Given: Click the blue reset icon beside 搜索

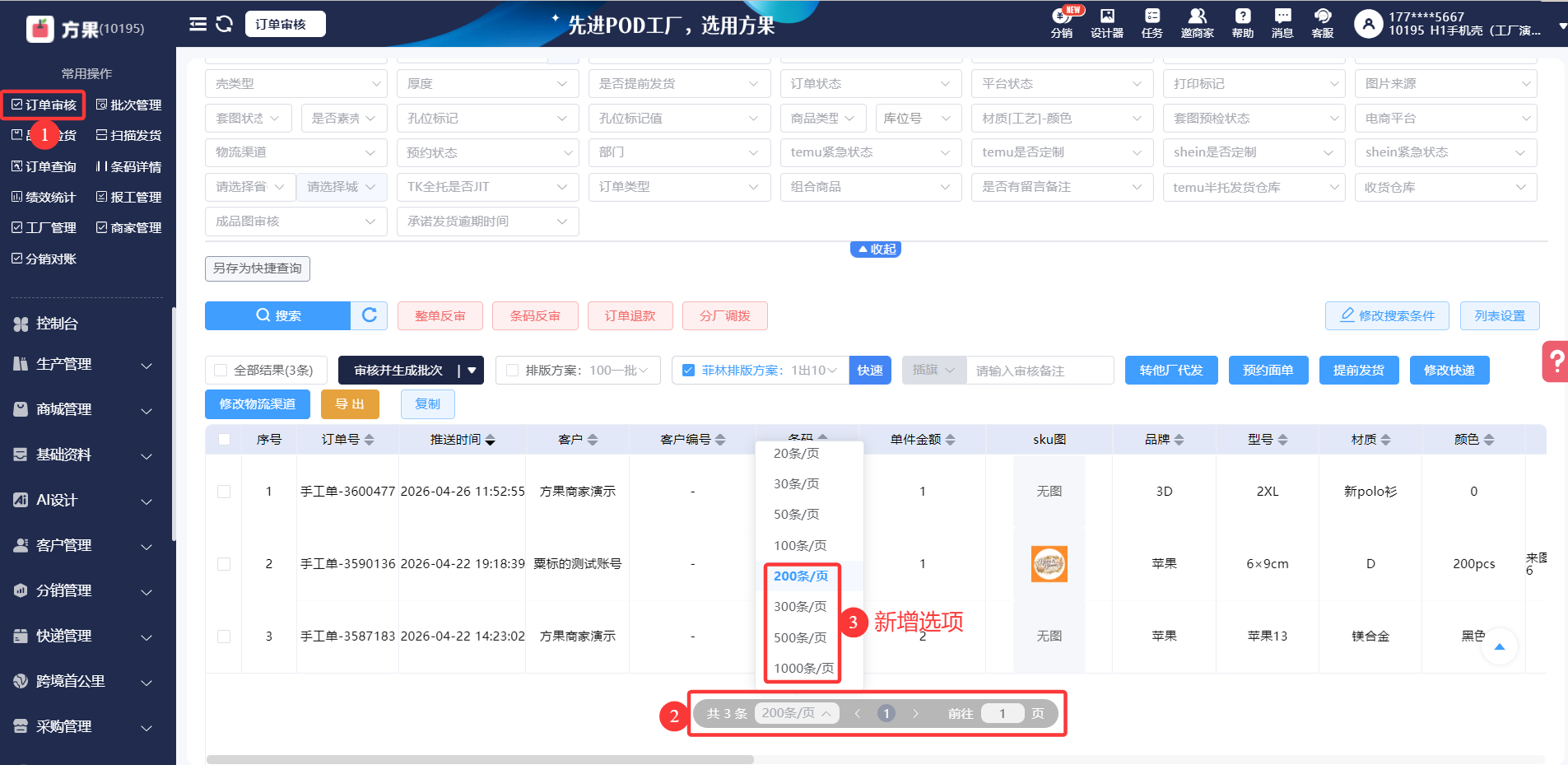Looking at the screenshot, I should (x=370, y=315).
